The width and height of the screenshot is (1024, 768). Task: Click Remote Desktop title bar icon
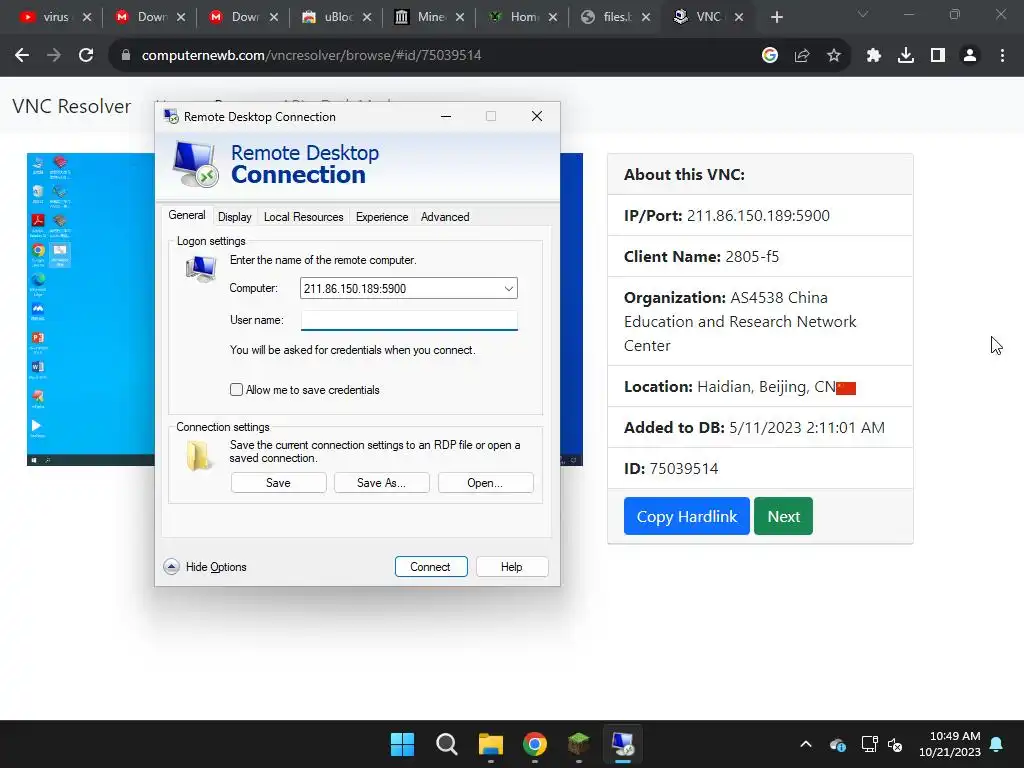point(171,116)
